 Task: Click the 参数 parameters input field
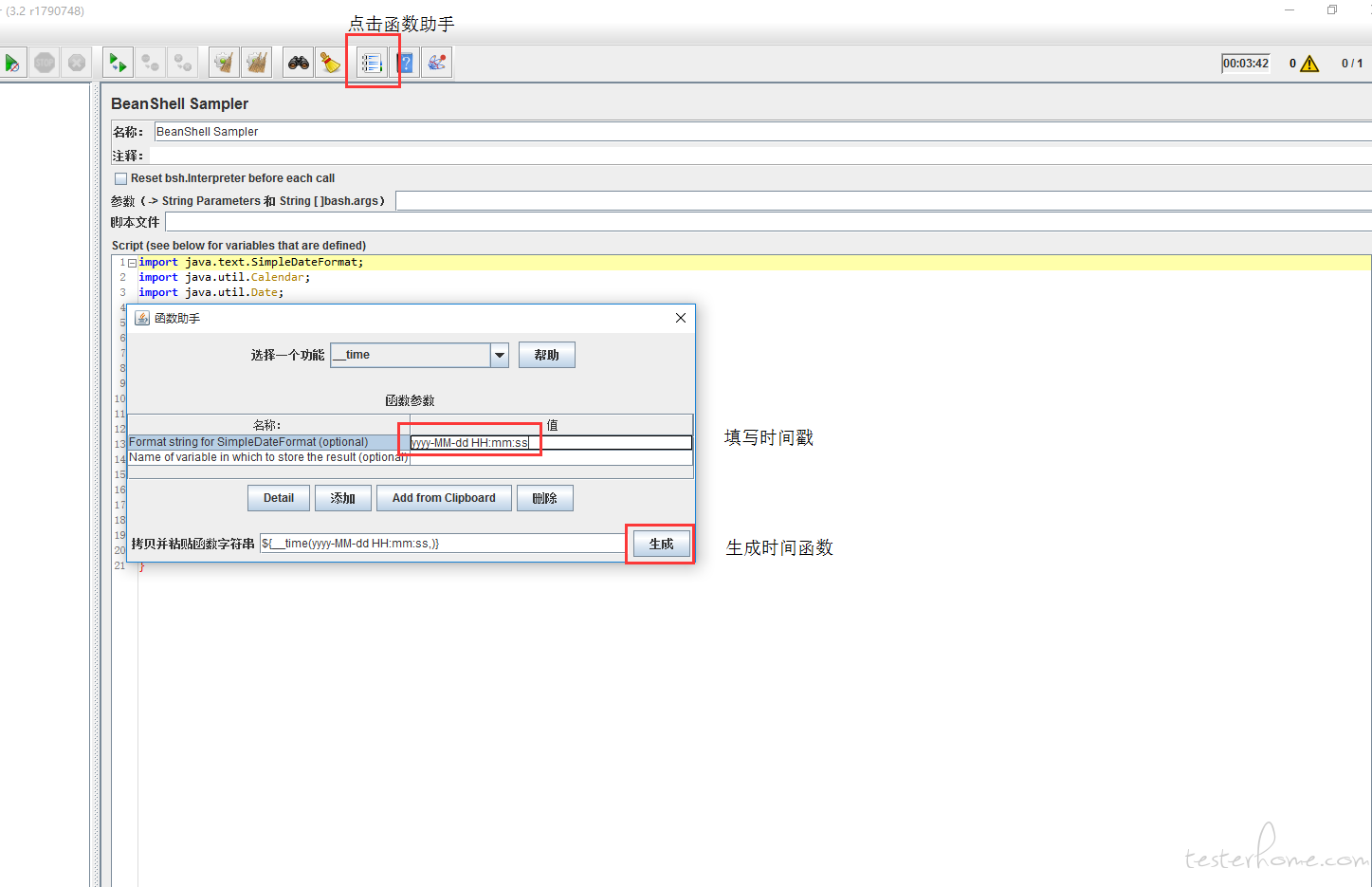(884, 200)
